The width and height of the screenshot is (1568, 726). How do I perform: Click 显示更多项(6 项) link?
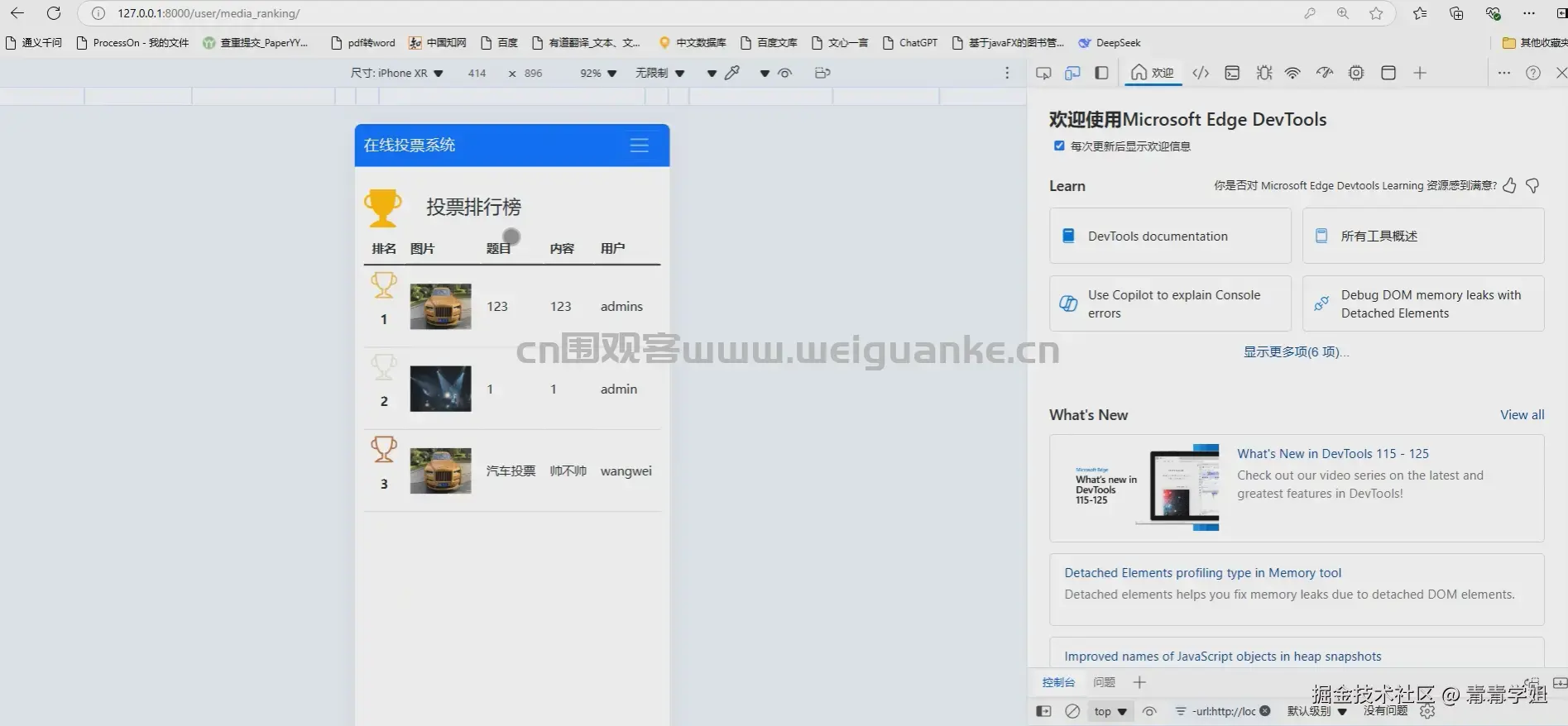[1296, 351]
